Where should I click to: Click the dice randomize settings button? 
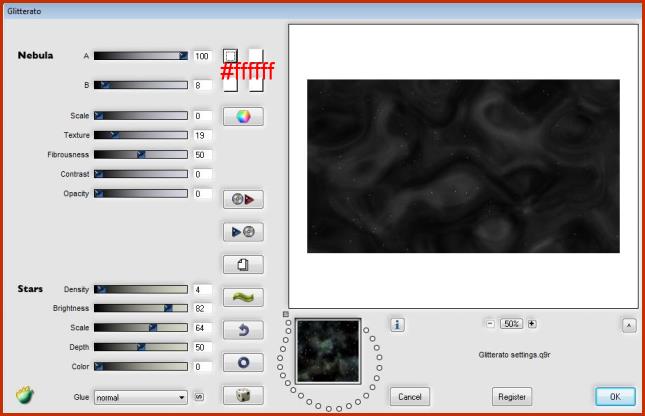click(241, 395)
